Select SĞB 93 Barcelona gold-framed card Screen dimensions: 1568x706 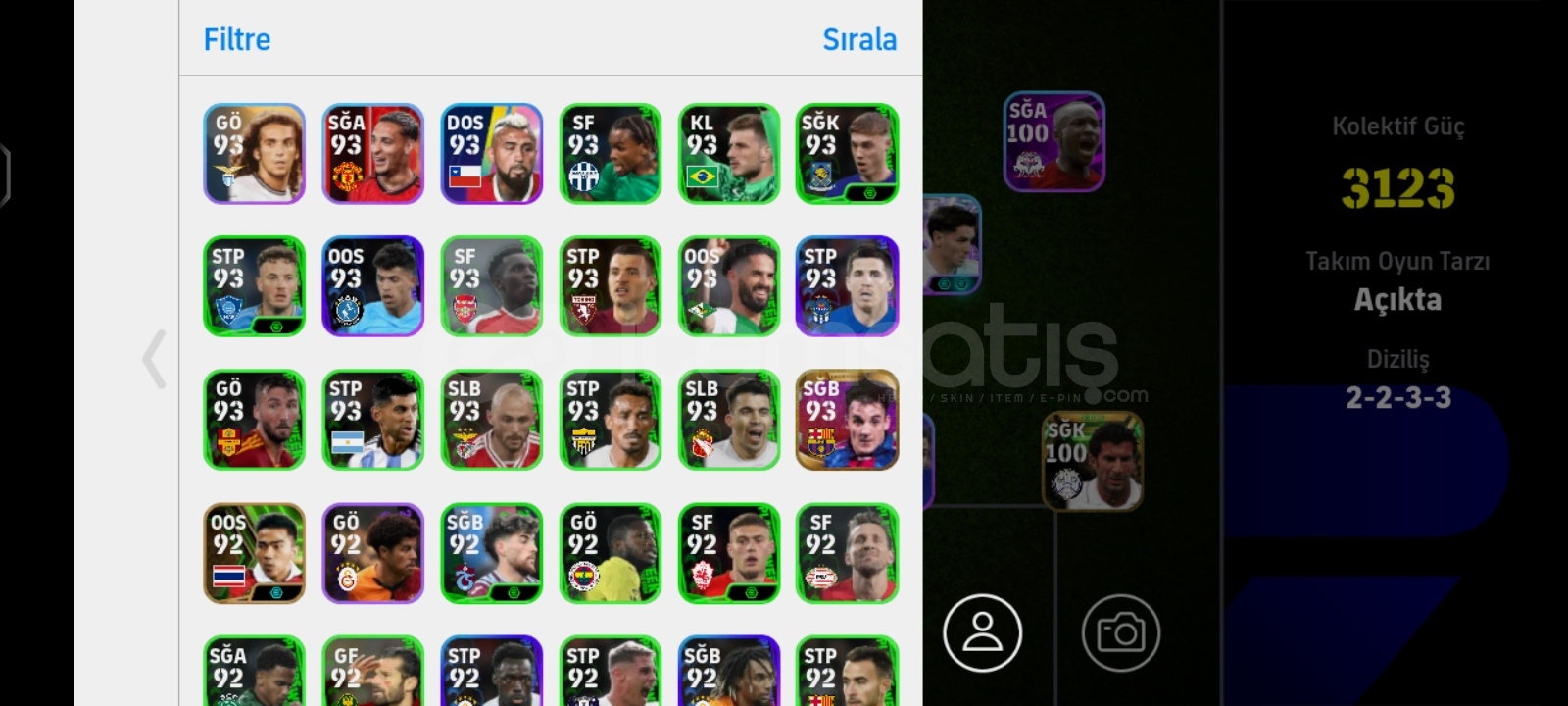[x=847, y=420]
